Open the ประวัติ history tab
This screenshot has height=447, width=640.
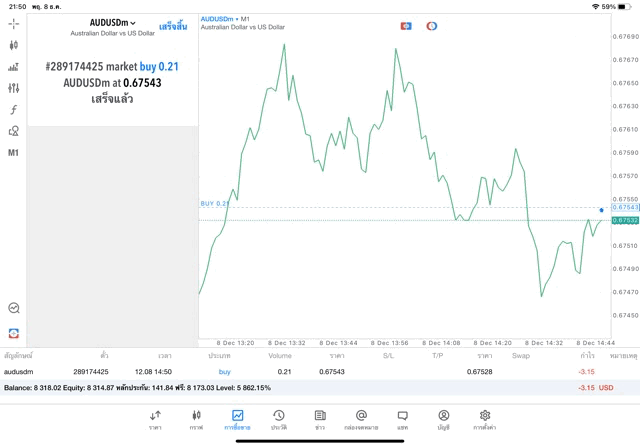(279, 420)
